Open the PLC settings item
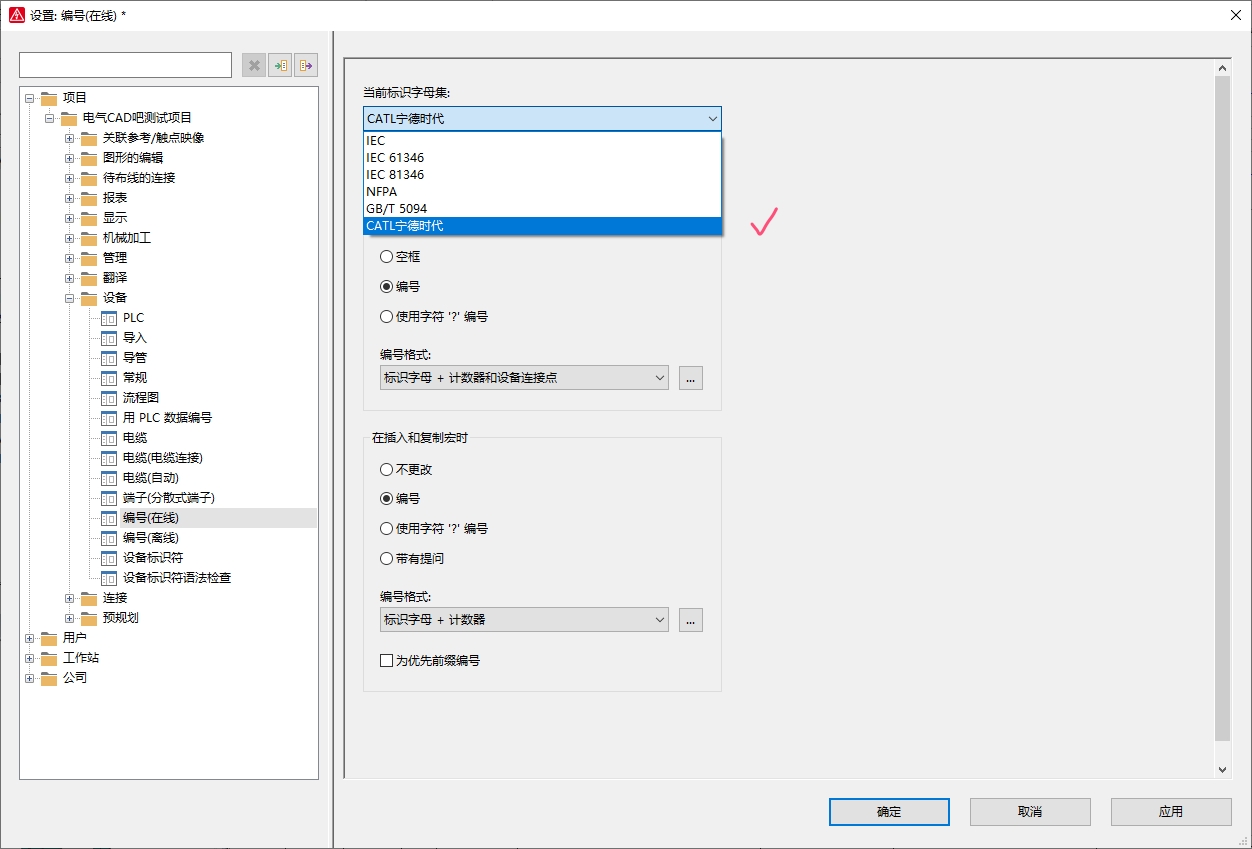1252x849 pixels. click(133, 318)
